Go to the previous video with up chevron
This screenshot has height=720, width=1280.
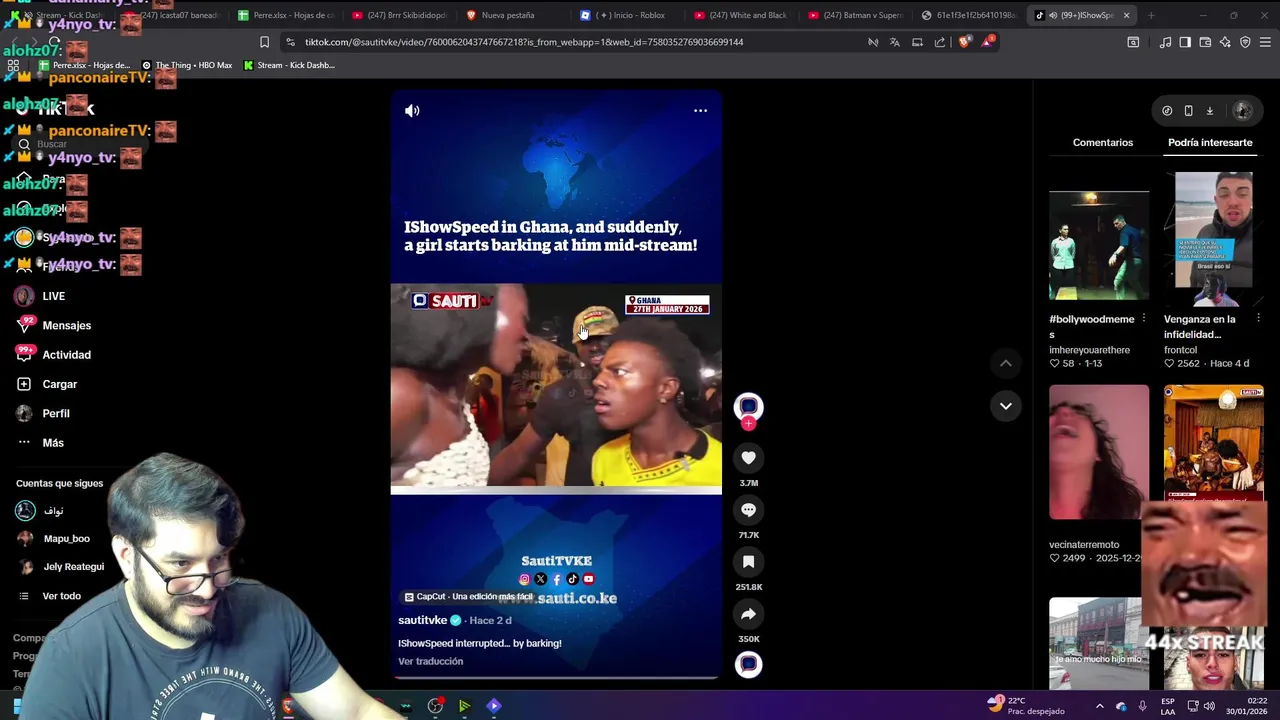[x=1006, y=364]
